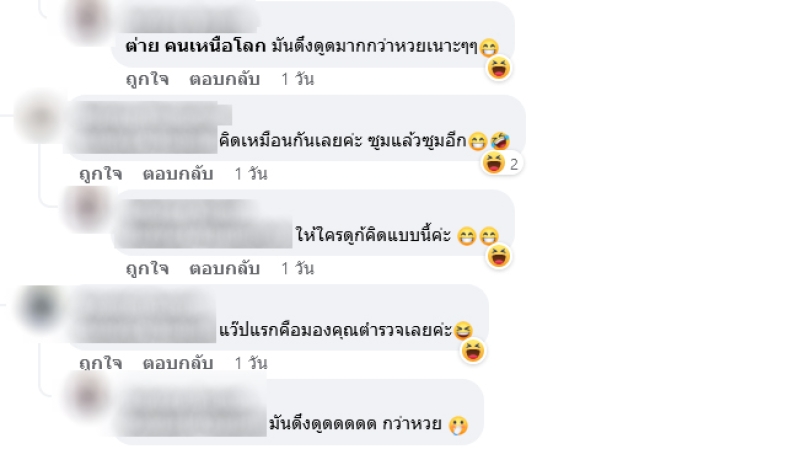Open blurred author name of 'มันดึงดูดดดดด กว่าหวย' comment

191,410
